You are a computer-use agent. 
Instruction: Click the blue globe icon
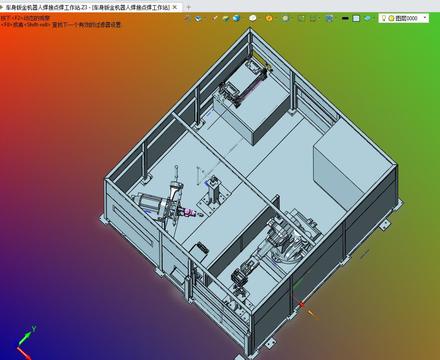pyautogui.click(x=236, y=18)
